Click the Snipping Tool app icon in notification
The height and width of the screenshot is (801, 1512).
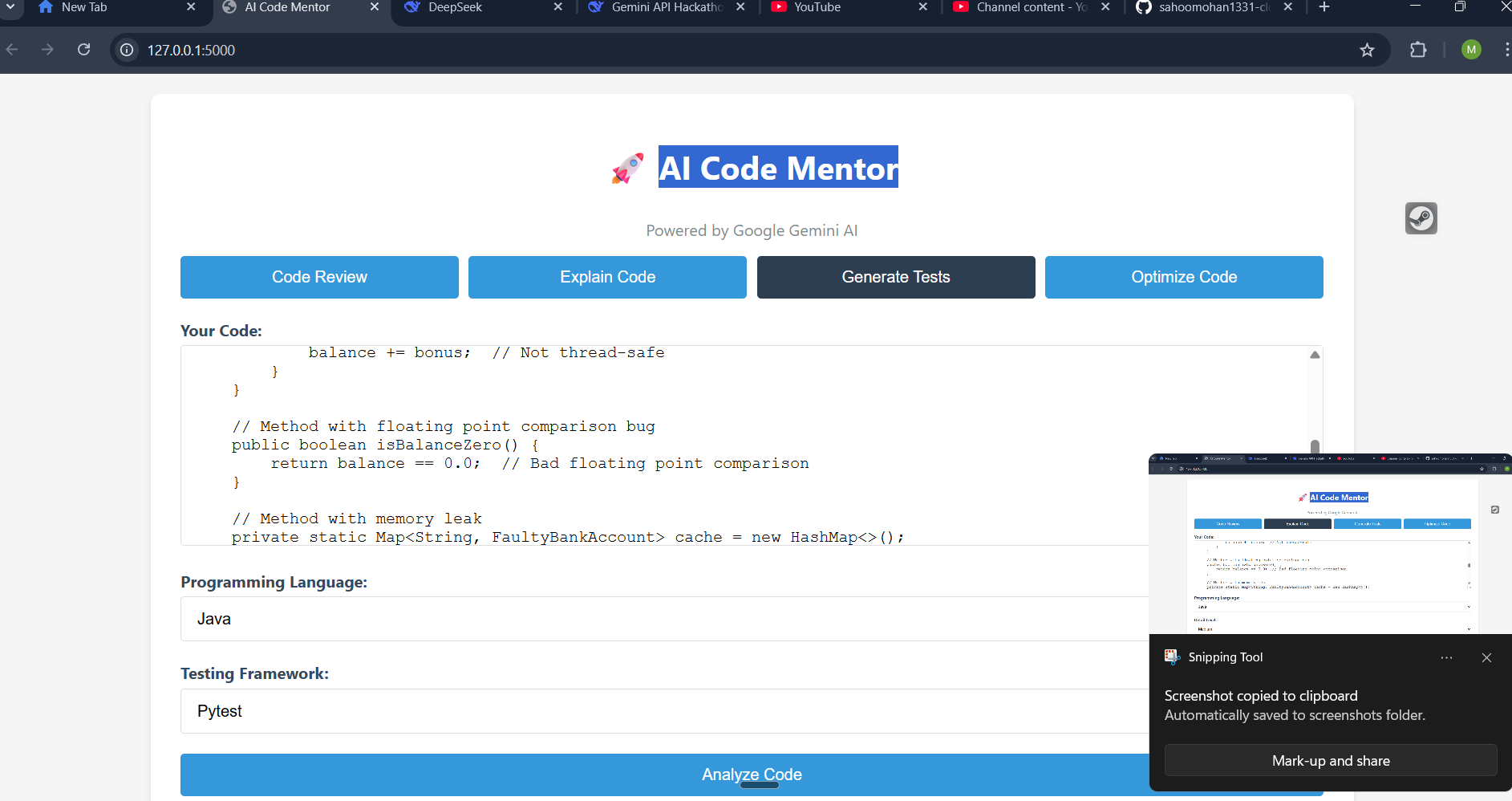click(x=1173, y=657)
